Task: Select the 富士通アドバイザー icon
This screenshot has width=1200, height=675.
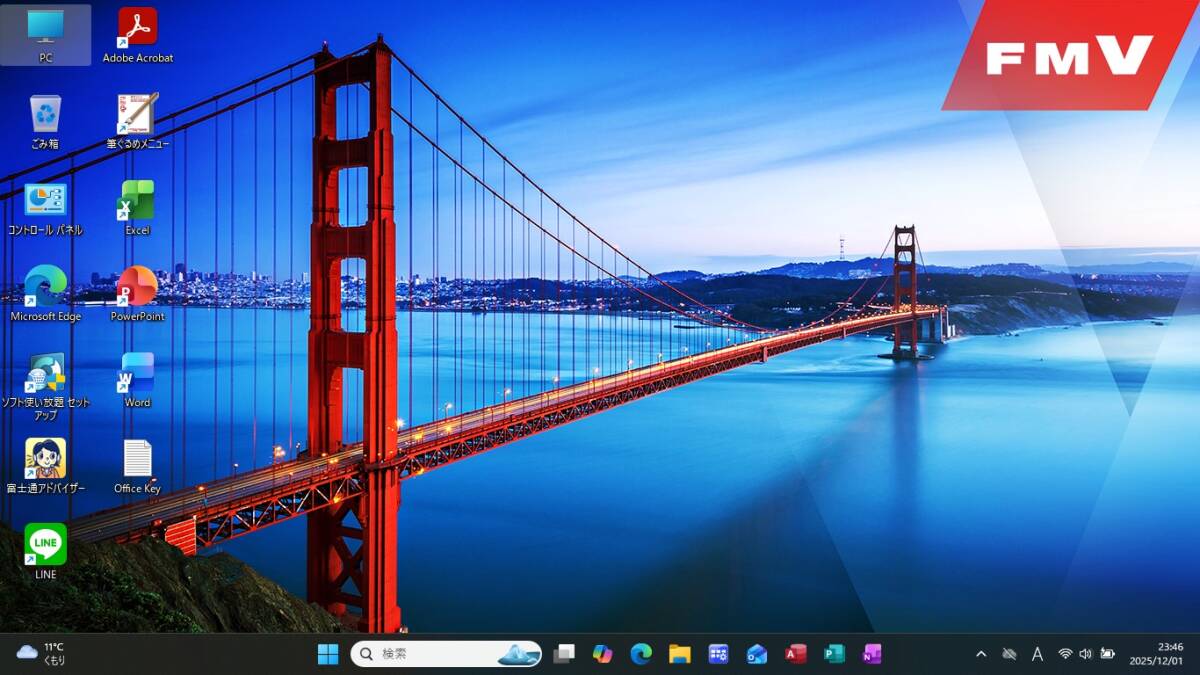Action: 45,460
